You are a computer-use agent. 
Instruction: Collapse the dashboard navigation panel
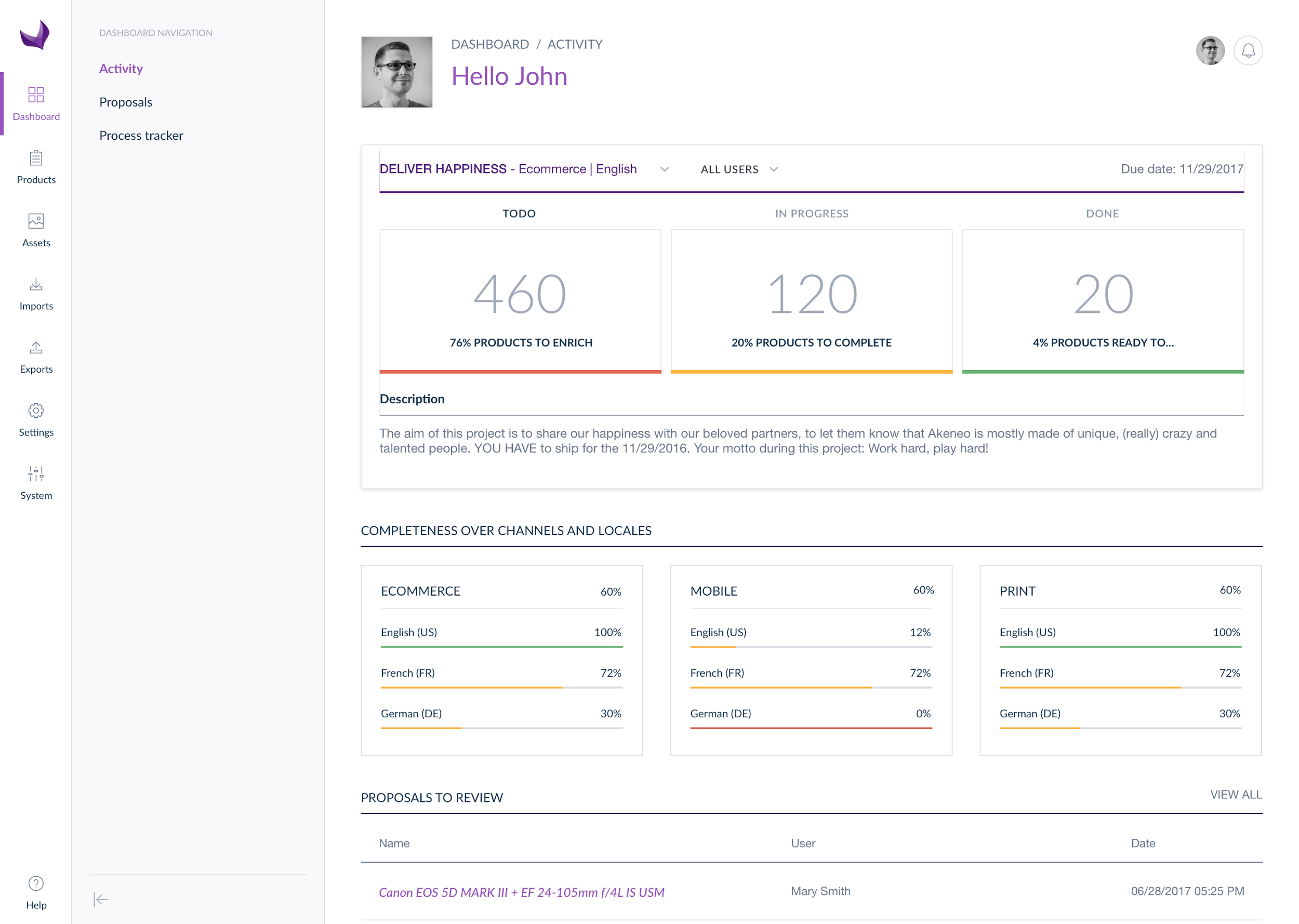pos(101,899)
